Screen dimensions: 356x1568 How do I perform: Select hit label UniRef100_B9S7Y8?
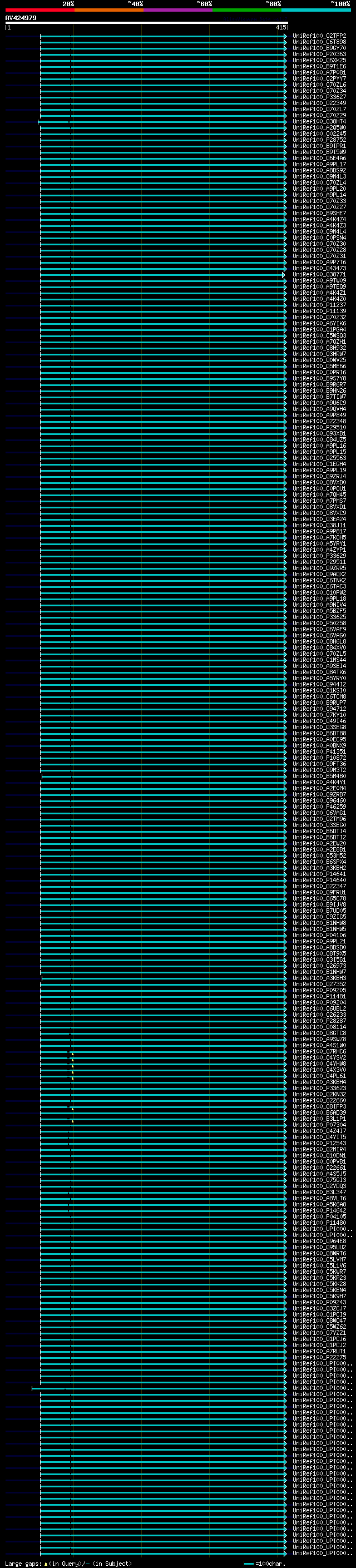[x=319, y=379]
